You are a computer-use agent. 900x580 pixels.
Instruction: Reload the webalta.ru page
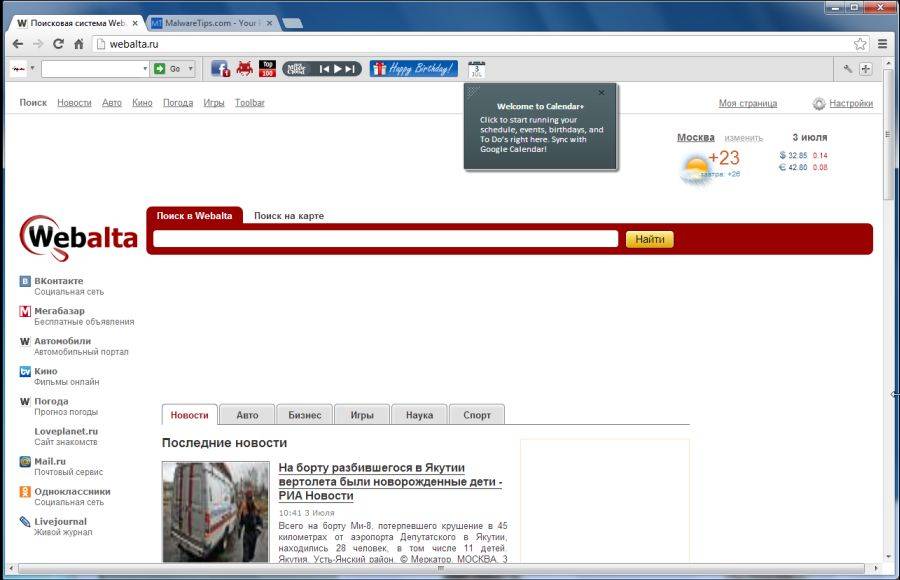(x=58, y=44)
